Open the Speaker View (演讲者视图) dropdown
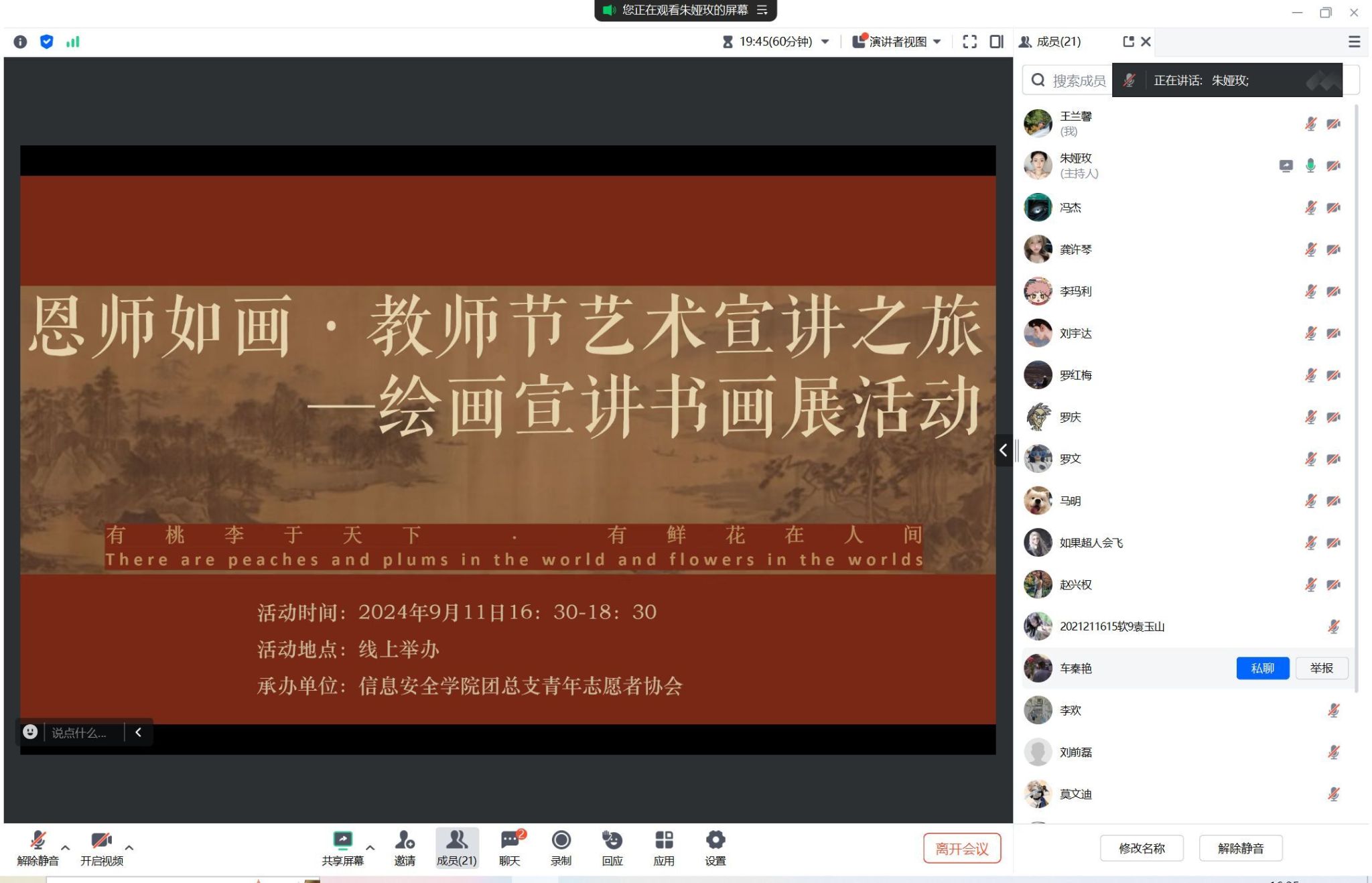 [898, 42]
